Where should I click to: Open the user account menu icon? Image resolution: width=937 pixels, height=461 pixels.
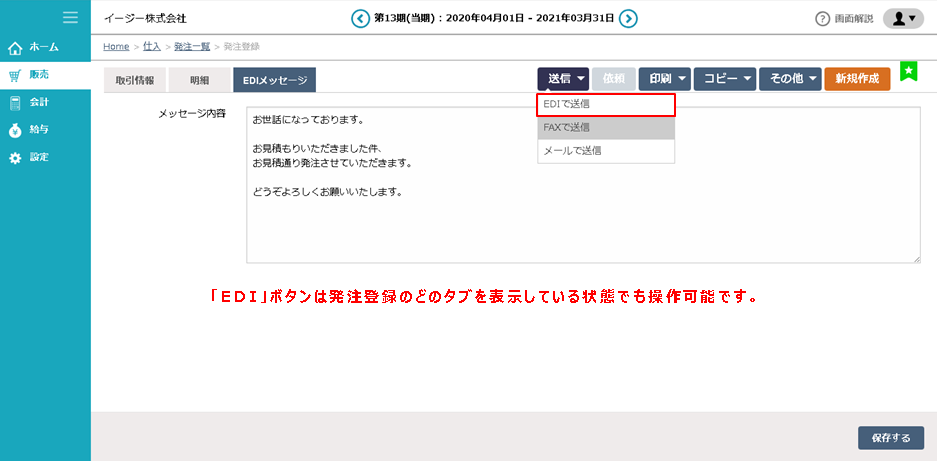(902, 18)
